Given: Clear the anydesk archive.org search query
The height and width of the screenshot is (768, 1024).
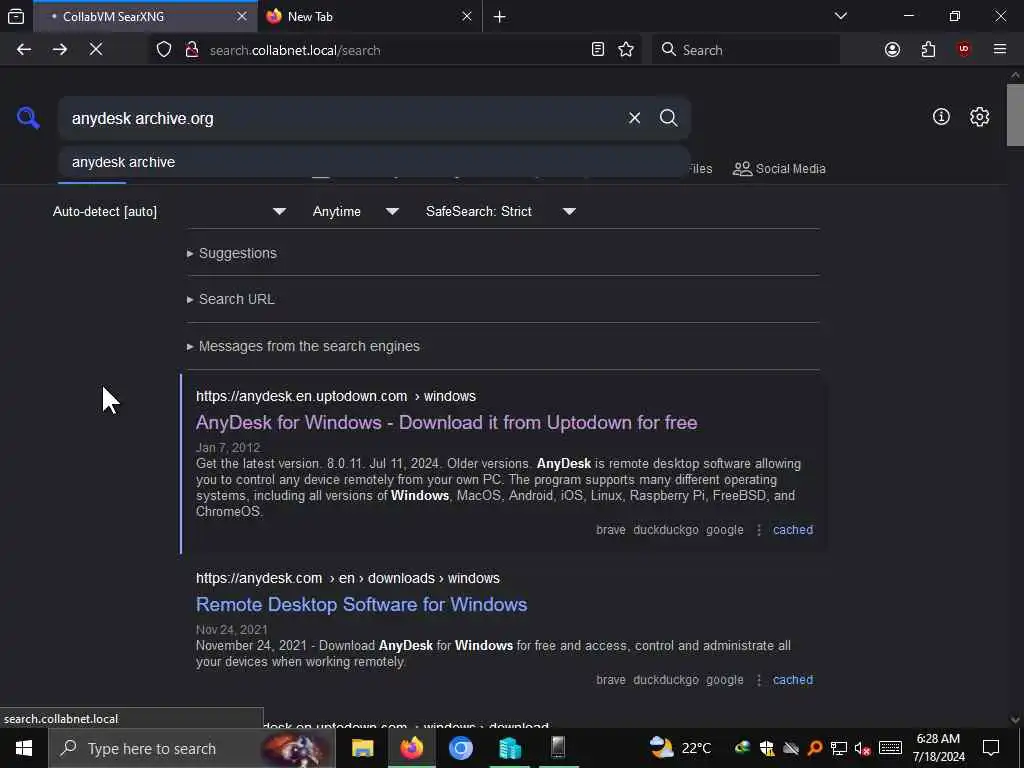Looking at the screenshot, I should click(634, 118).
